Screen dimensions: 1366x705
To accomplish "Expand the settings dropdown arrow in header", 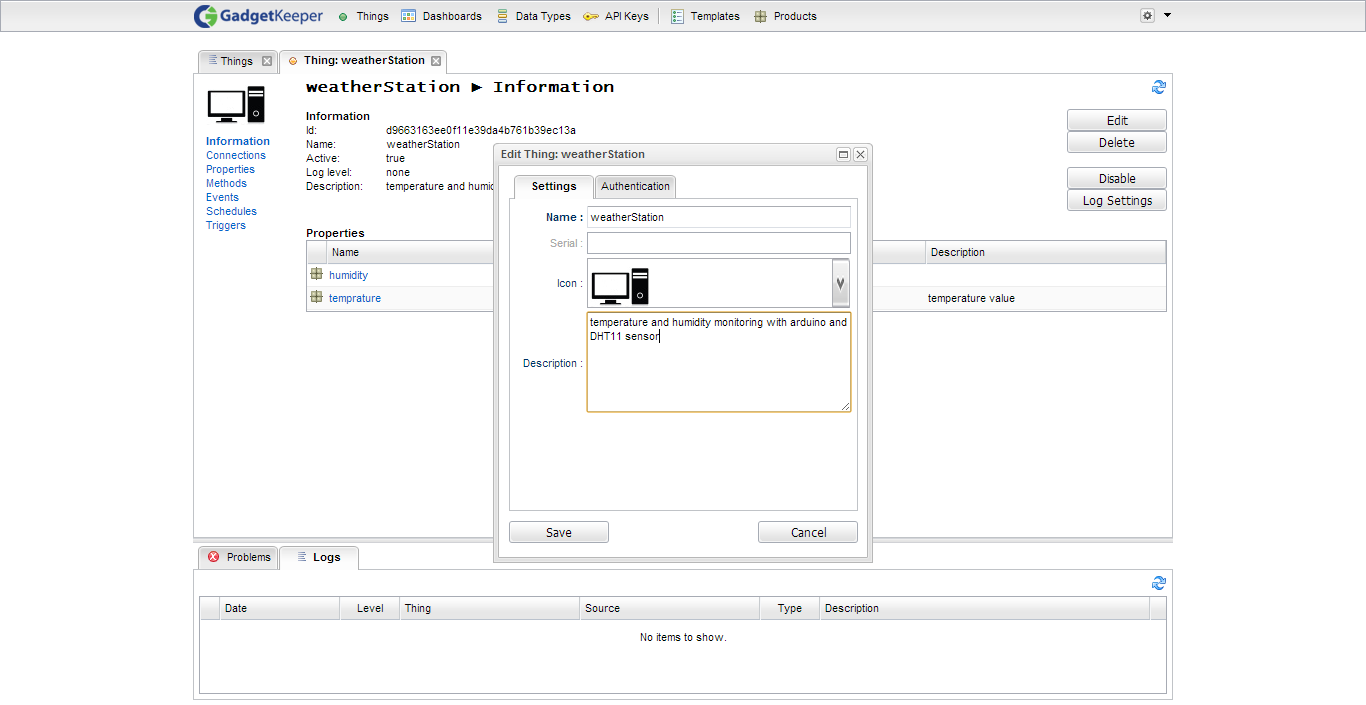I will 1167,16.
